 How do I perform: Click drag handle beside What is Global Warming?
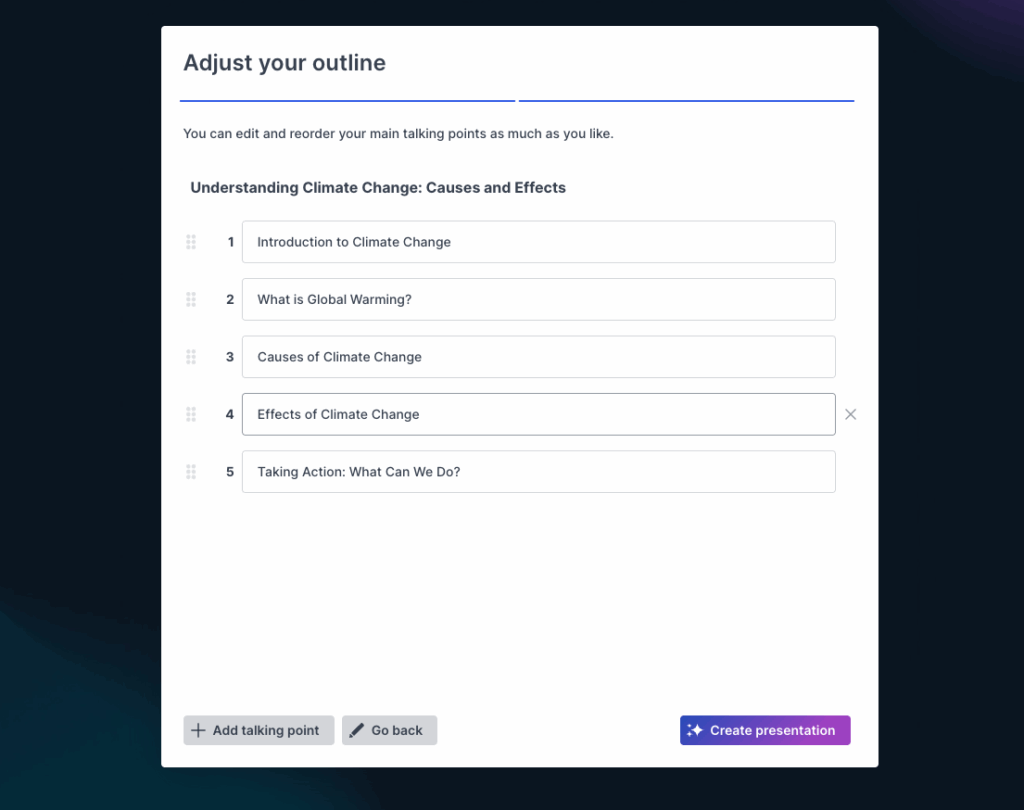191,299
